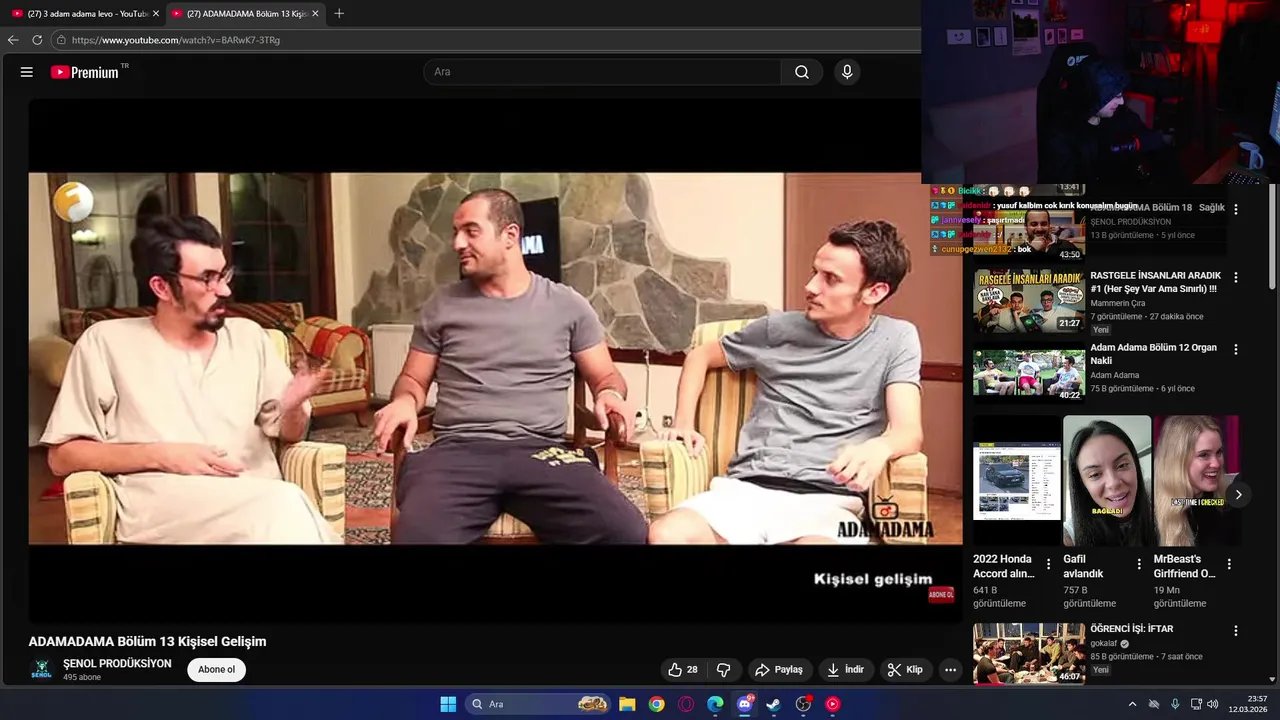The image size is (1280, 720).
Task: Go back with browser back arrow
Action: click(x=13, y=40)
